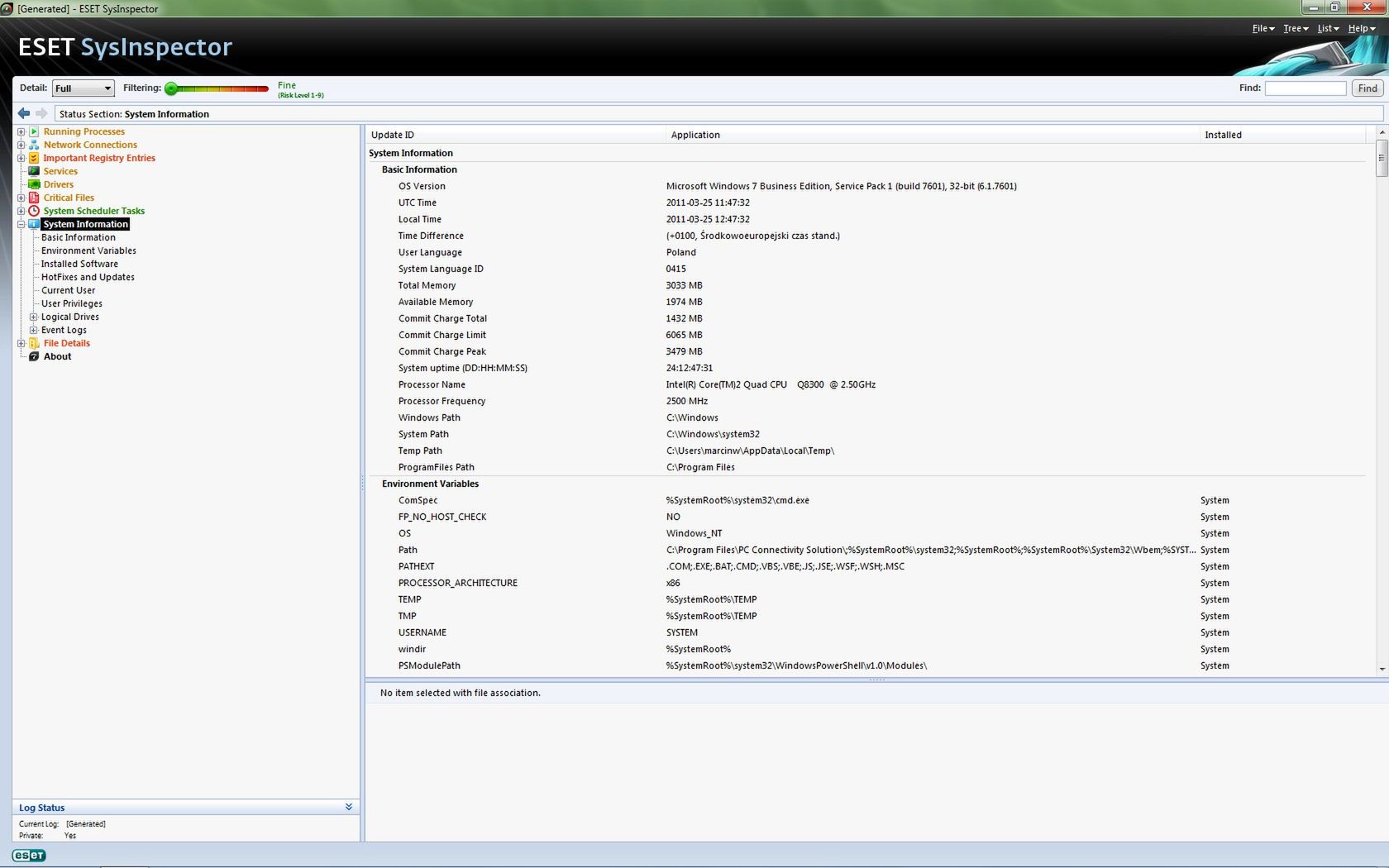Expand the Network Connections node
The height and width of the screenshot is (868, 1389).
21,145
